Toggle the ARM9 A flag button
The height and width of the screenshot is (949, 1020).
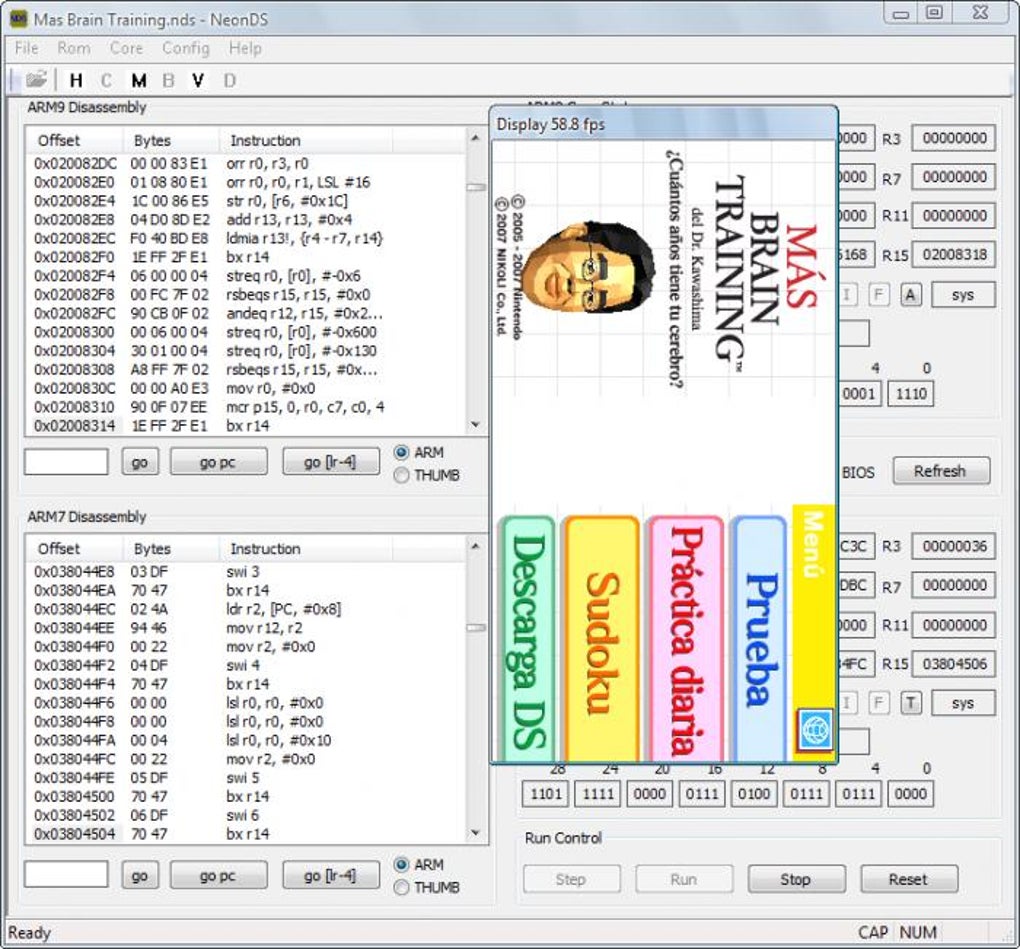click(911, 295)
